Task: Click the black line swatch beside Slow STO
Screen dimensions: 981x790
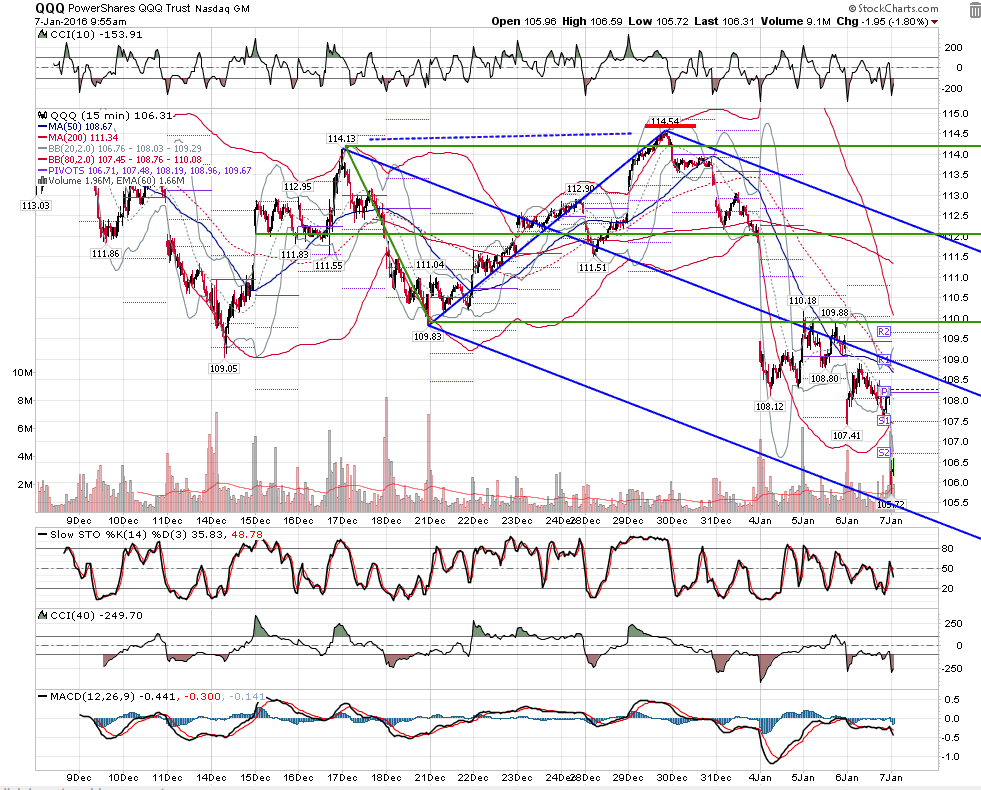Action: tap(43, 535)
